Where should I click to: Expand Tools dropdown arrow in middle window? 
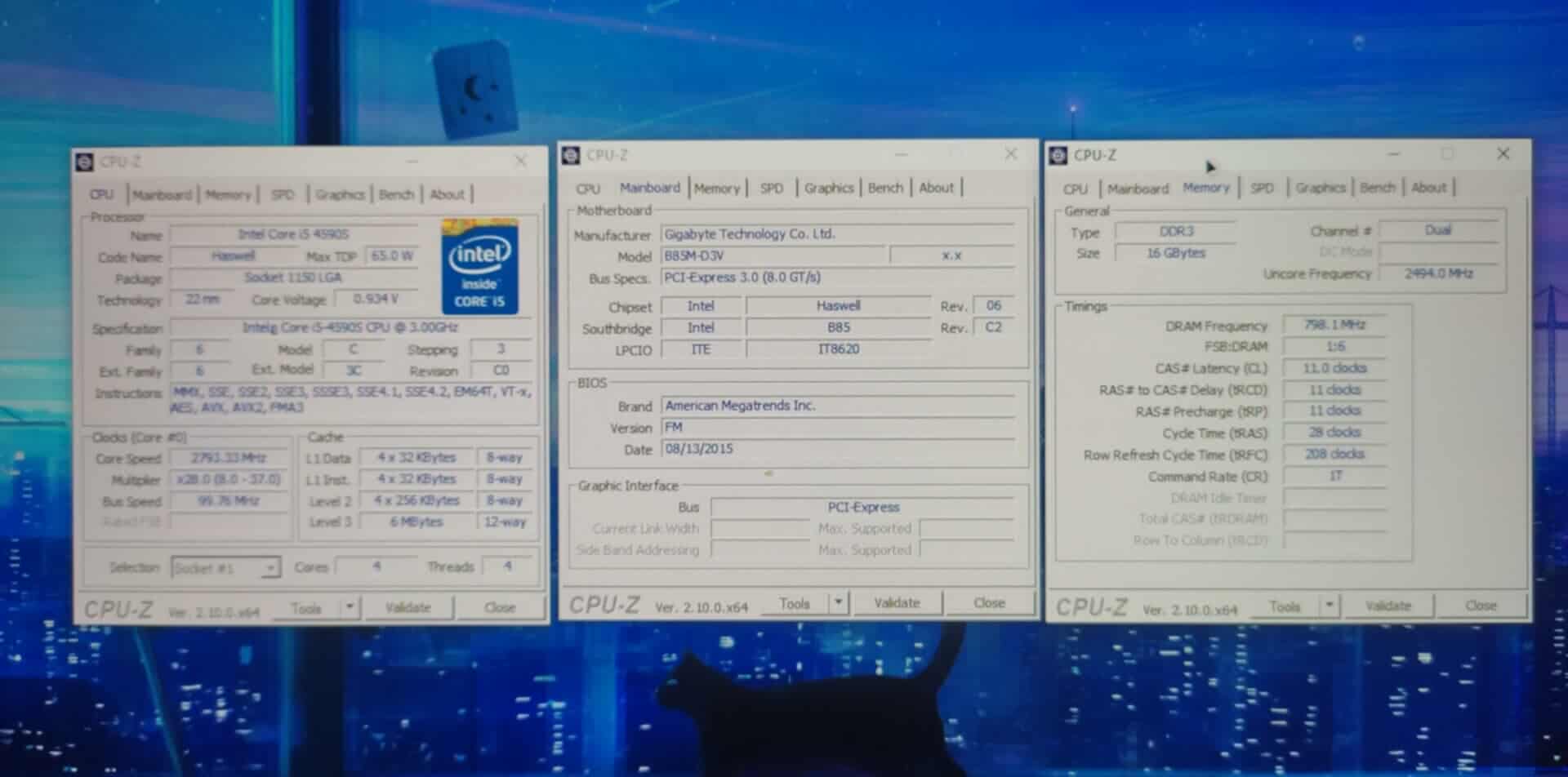(x=839, y=603)
